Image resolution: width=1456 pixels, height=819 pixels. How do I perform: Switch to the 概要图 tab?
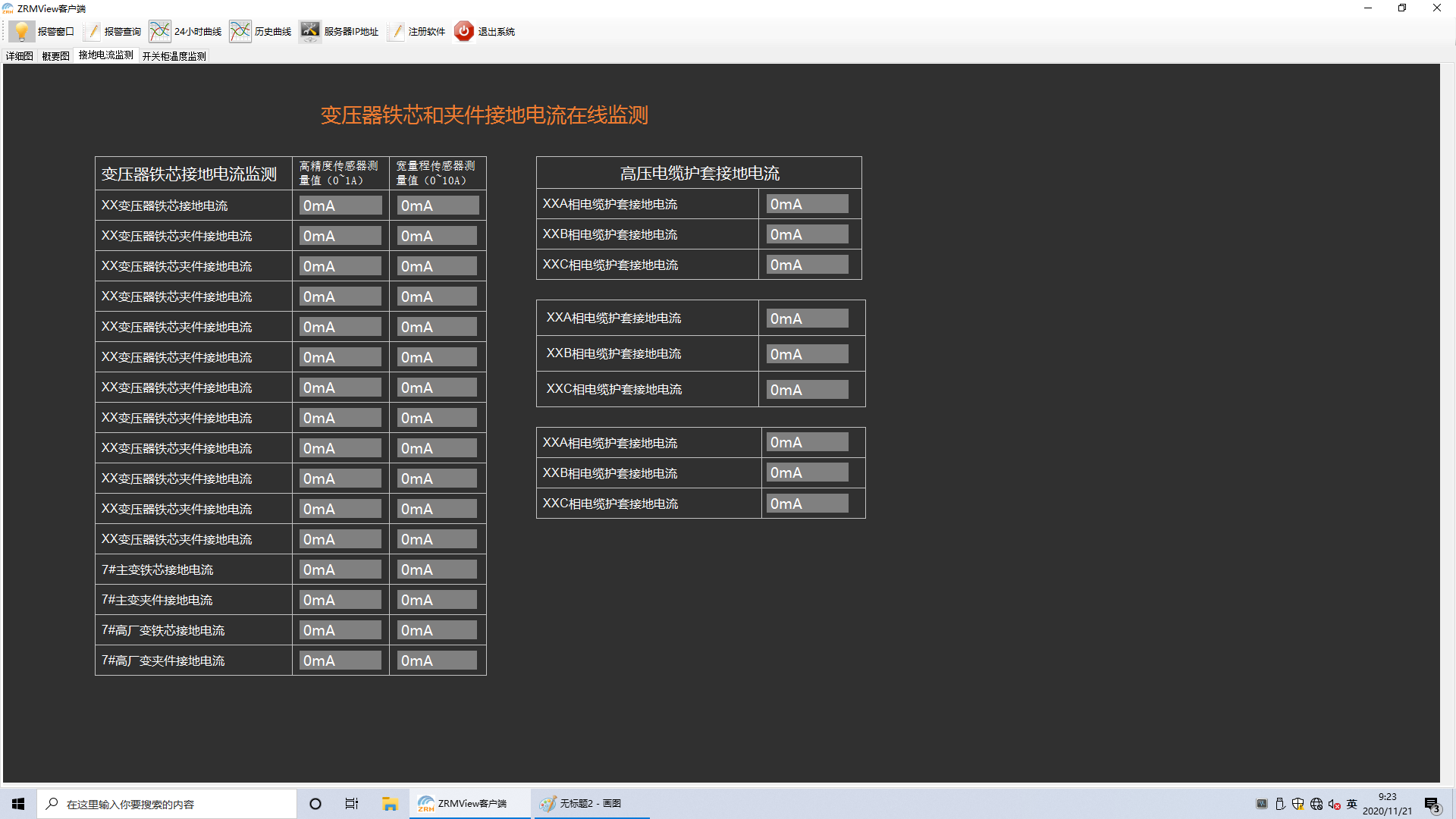(x=55, y=55)
